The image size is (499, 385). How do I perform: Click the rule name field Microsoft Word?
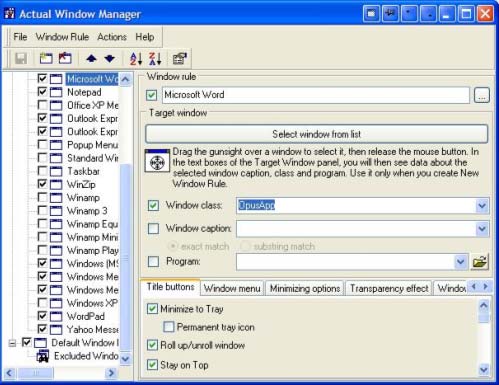316,95
